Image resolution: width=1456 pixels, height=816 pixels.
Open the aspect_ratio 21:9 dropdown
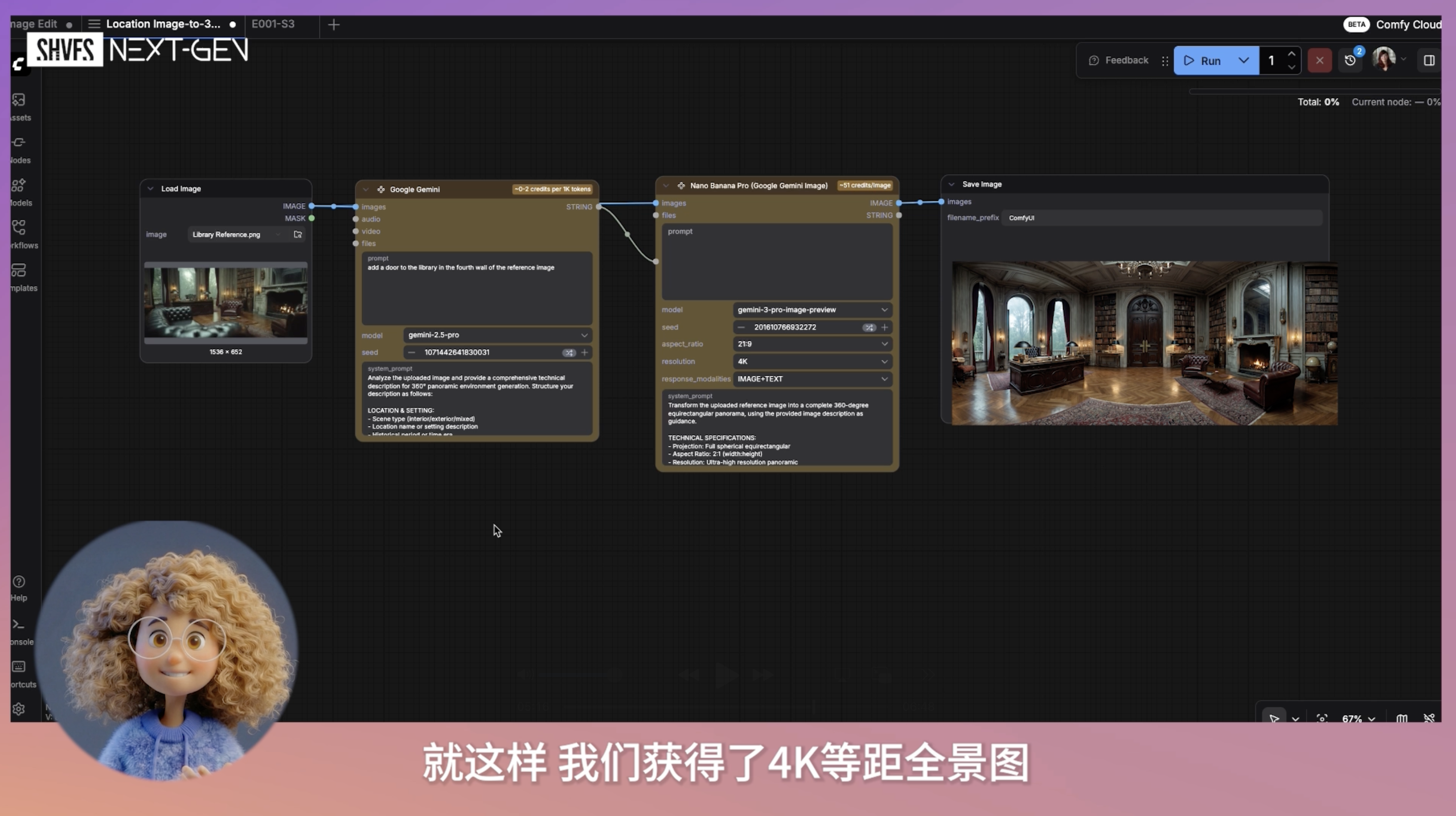pyautogui.click(x=812, y=344)
